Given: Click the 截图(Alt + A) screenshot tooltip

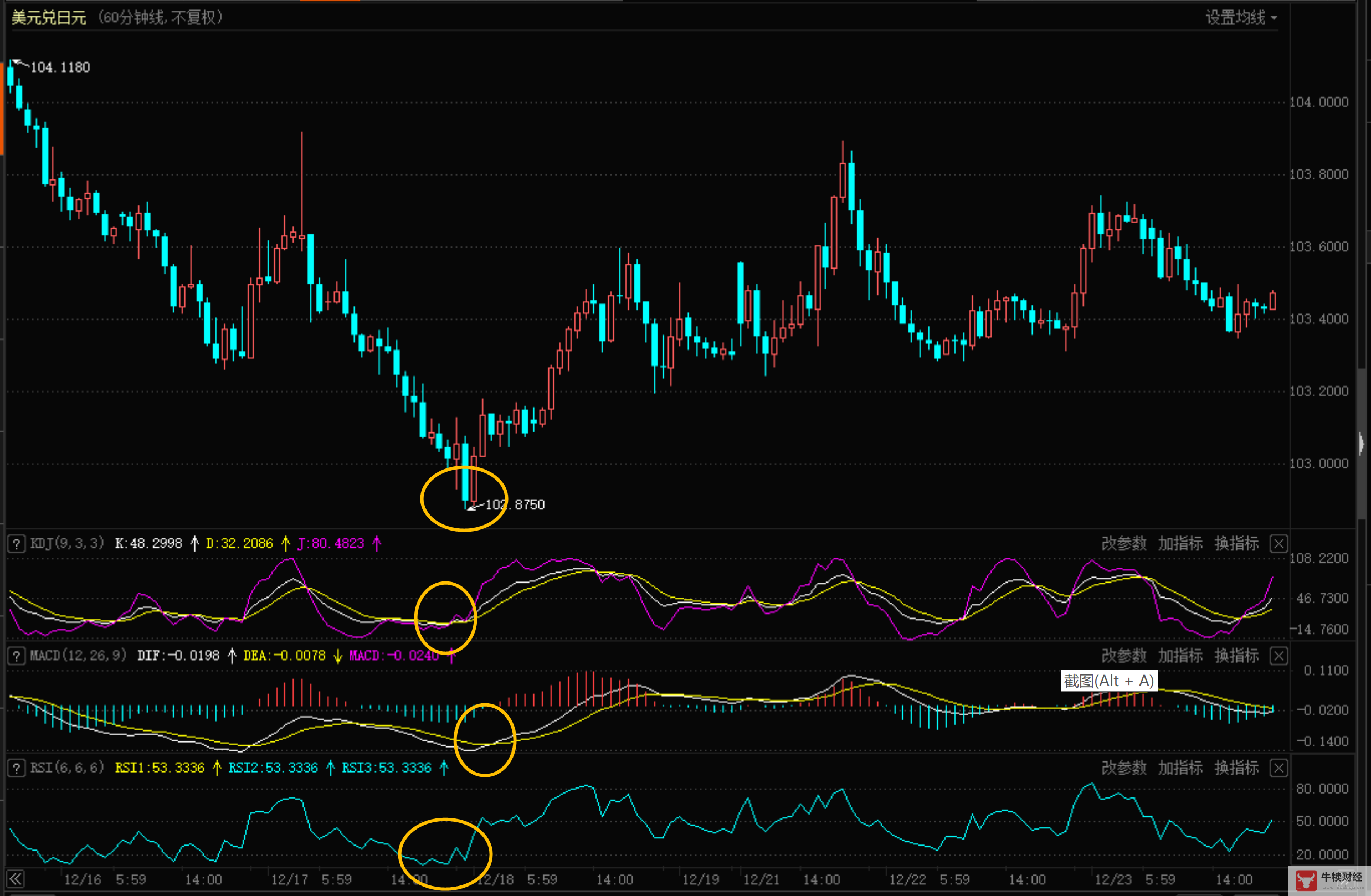Looking at the screenshot, I should pos(1108,681).
